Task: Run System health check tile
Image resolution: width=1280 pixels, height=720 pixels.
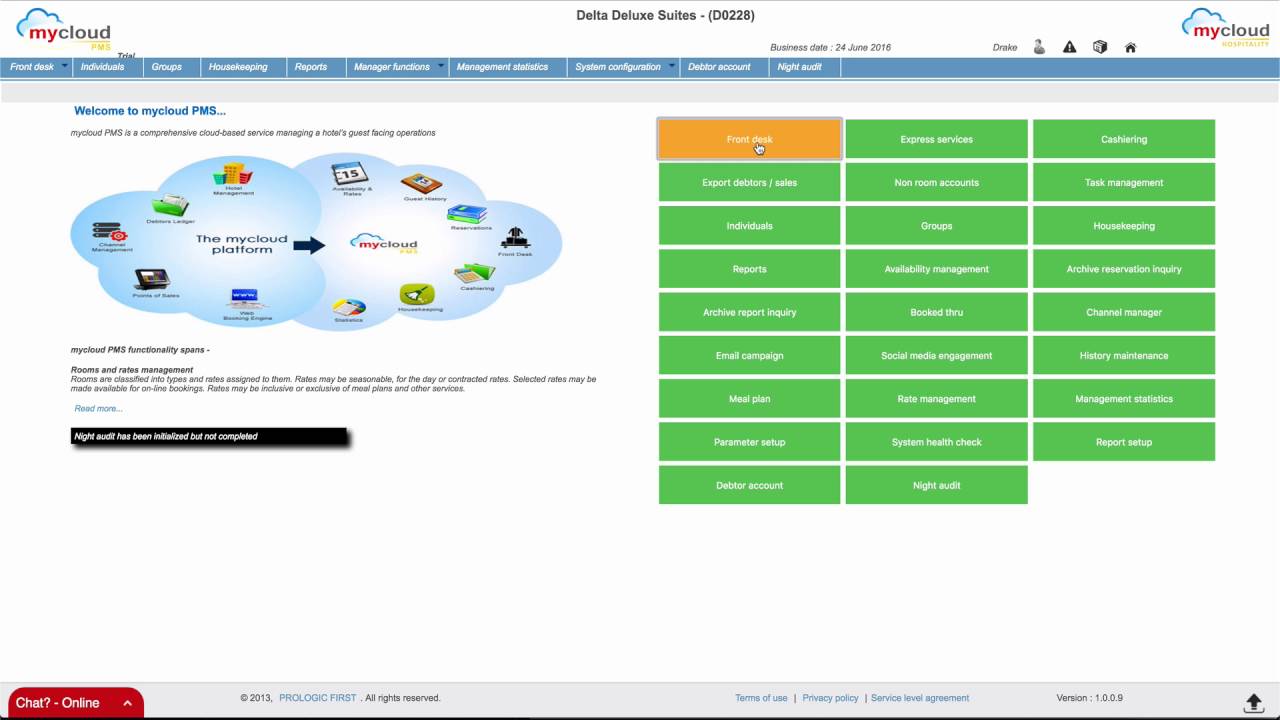Action: tap(936, 442)
